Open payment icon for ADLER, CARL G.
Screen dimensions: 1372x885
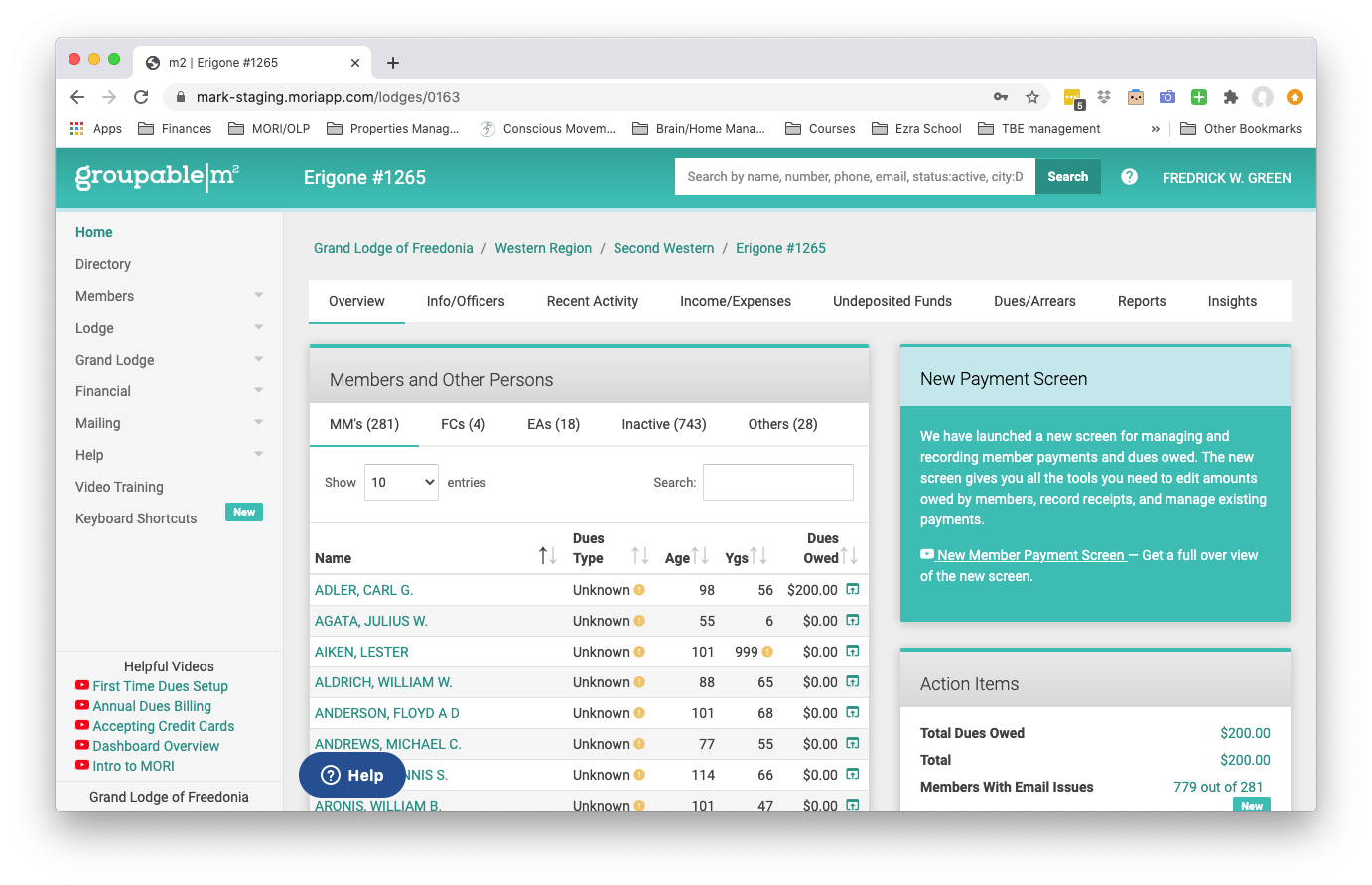pyautogui.click(x=852, y=589)
